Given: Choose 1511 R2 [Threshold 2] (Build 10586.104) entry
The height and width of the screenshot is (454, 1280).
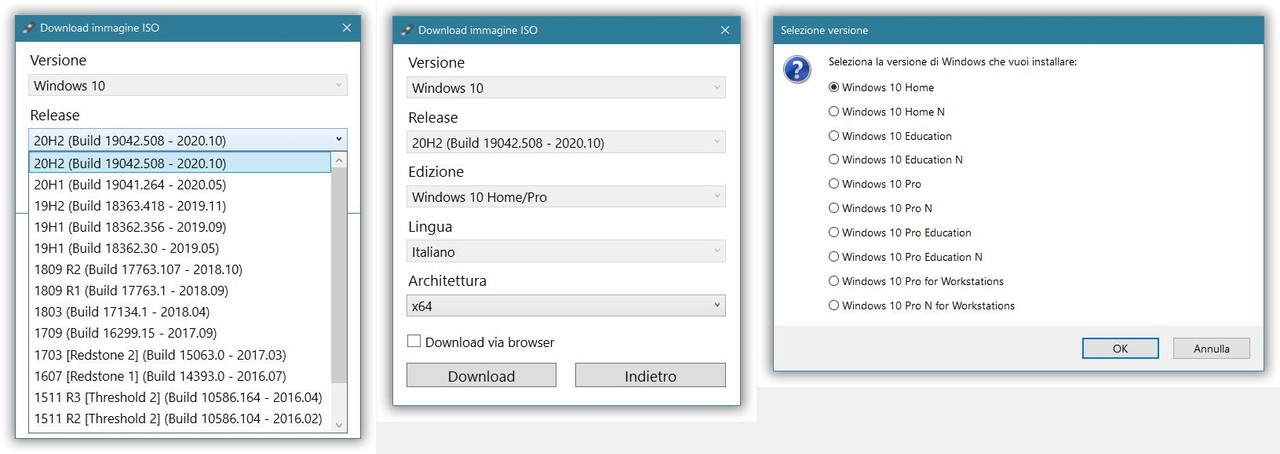Looking at the screenshot, I should [180, 418].
